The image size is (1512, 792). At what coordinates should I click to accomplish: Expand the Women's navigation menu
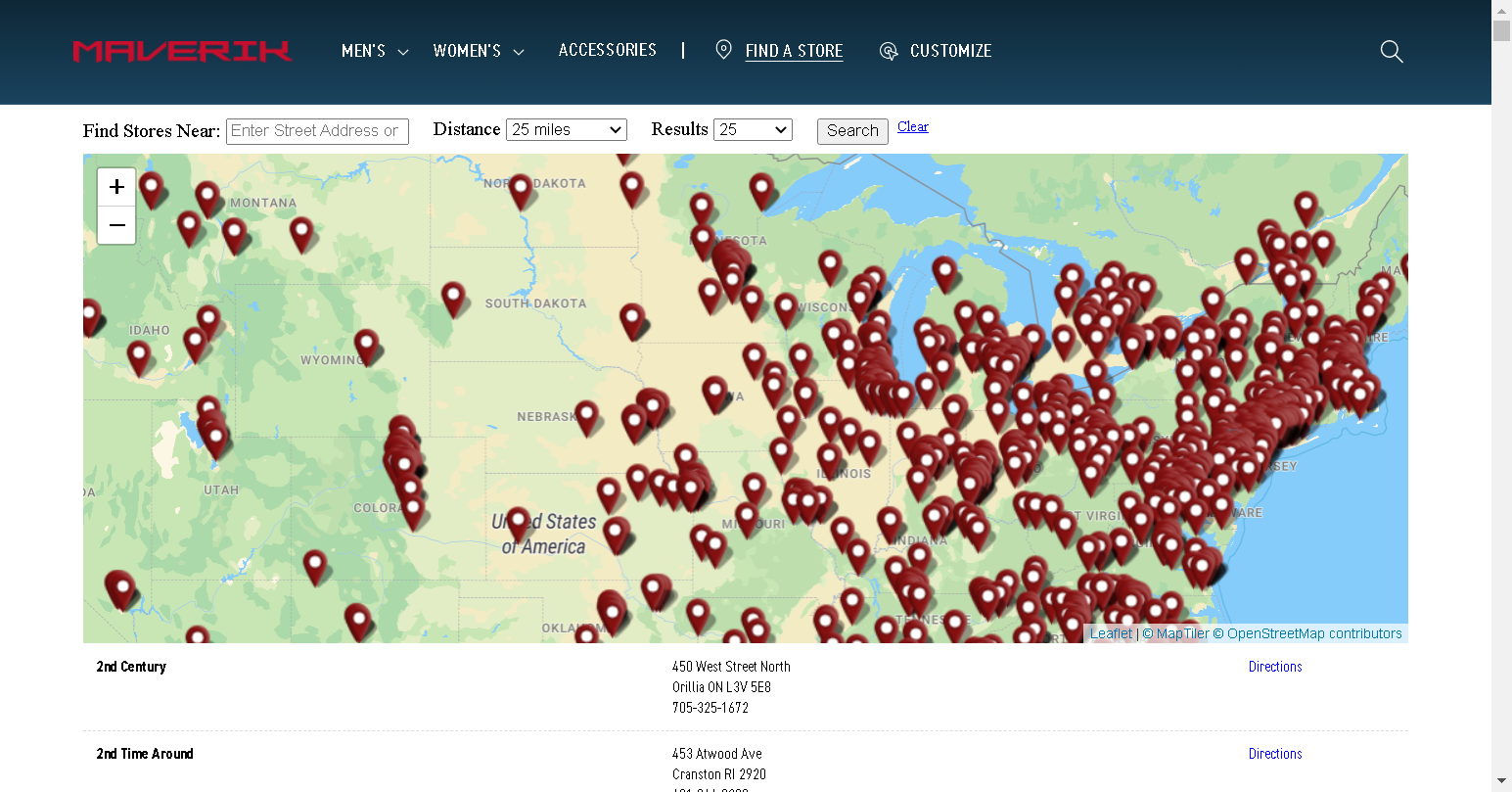[478, 51]
